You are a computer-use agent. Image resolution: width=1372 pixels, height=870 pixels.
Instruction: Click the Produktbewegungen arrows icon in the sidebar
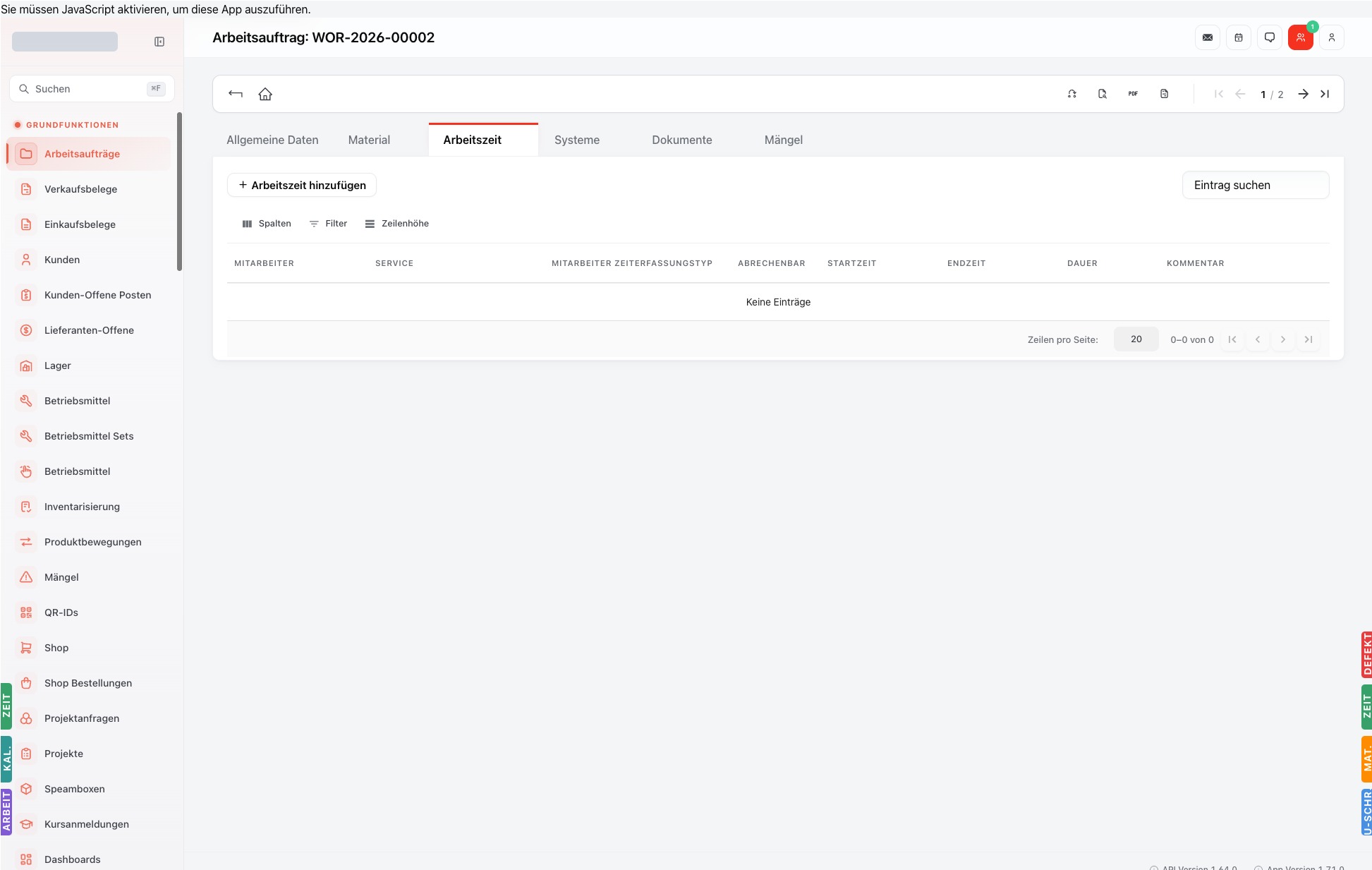[26, 542]
